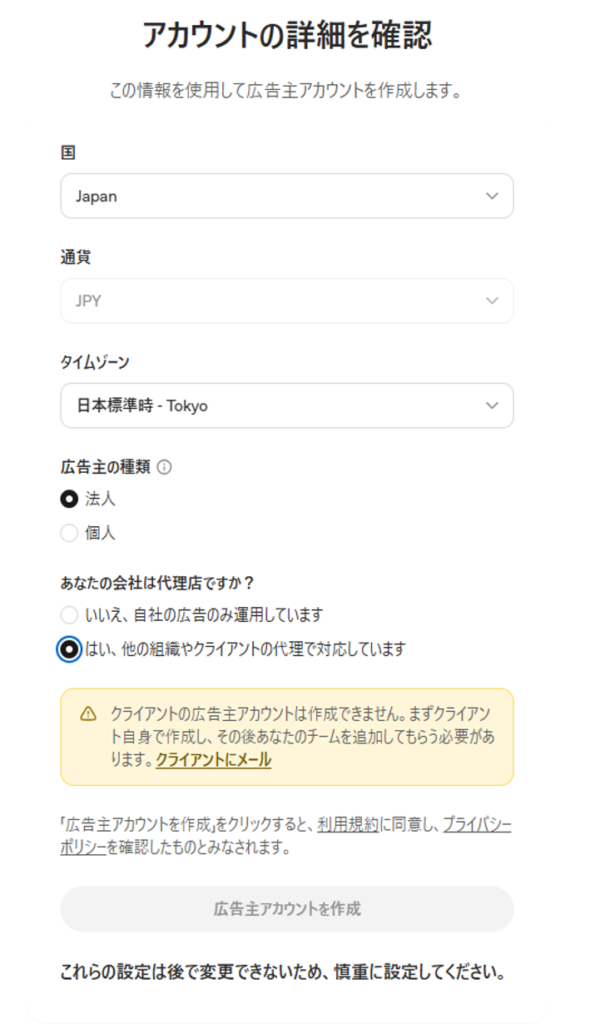The image size is (590, 1024).
Task: Open the 通貨 dropdown showing JPY
Action: click(287, 300)
